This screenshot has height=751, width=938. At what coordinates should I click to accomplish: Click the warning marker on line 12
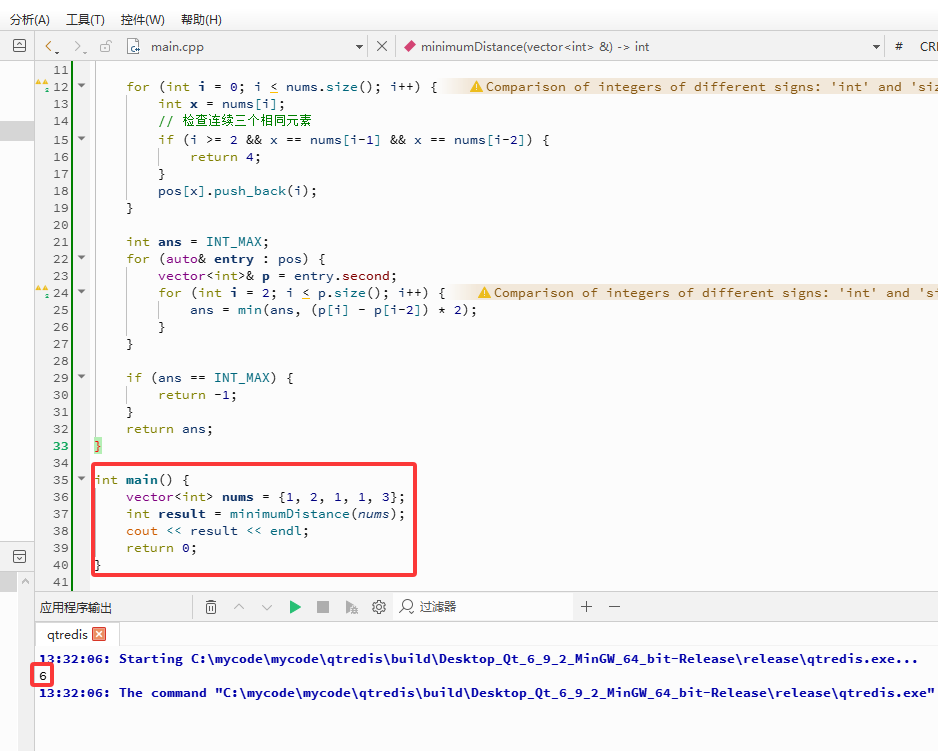(42, 85)
